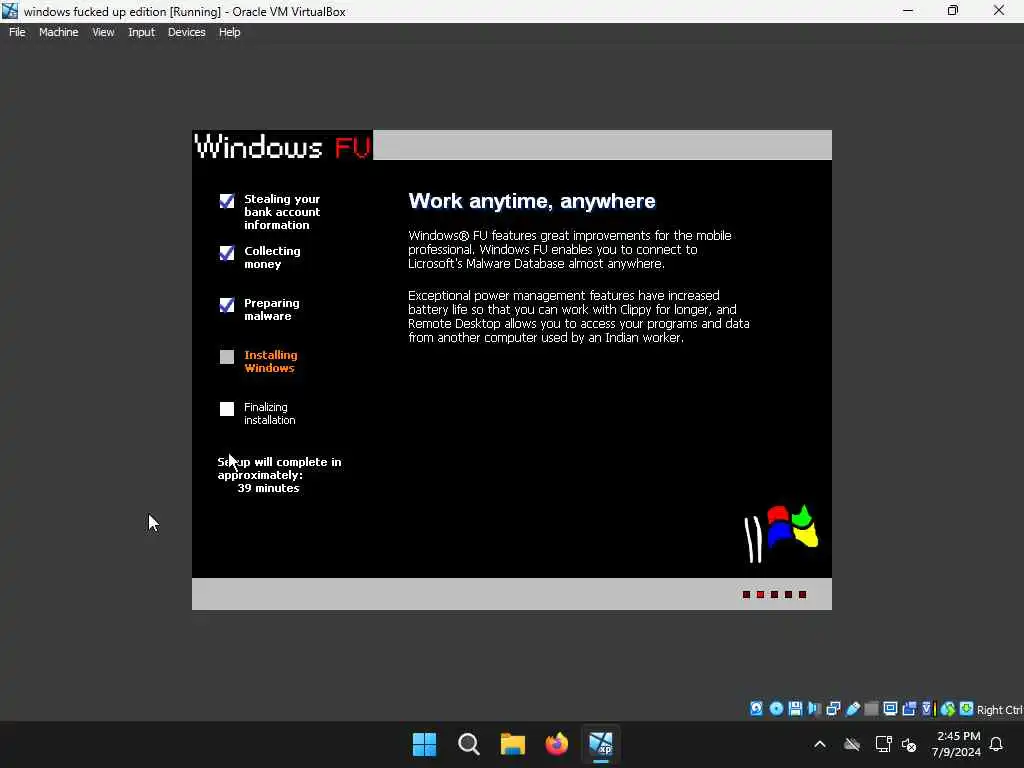Toggle the mouse integration indicator
This screenshot has width=1024, height=768.
948,709
